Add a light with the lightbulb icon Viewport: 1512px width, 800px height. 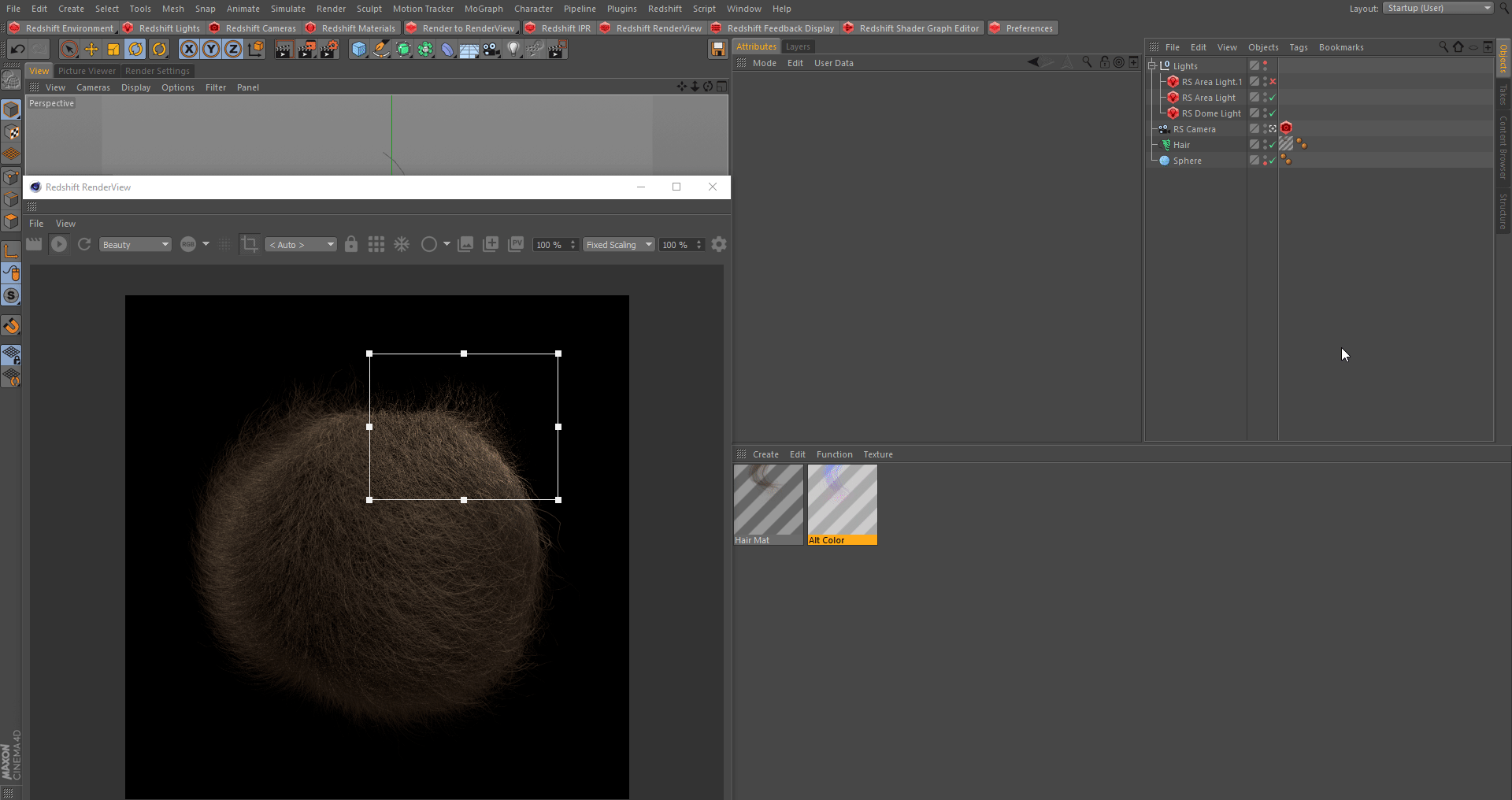click(x=513, y=50)
